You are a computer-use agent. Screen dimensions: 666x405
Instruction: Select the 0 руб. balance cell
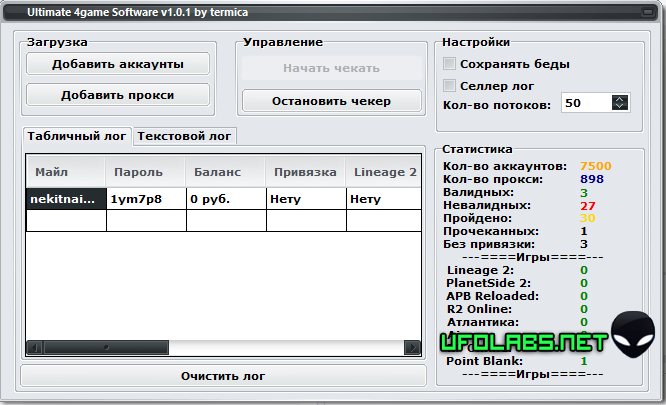click(x=226, y=199)
